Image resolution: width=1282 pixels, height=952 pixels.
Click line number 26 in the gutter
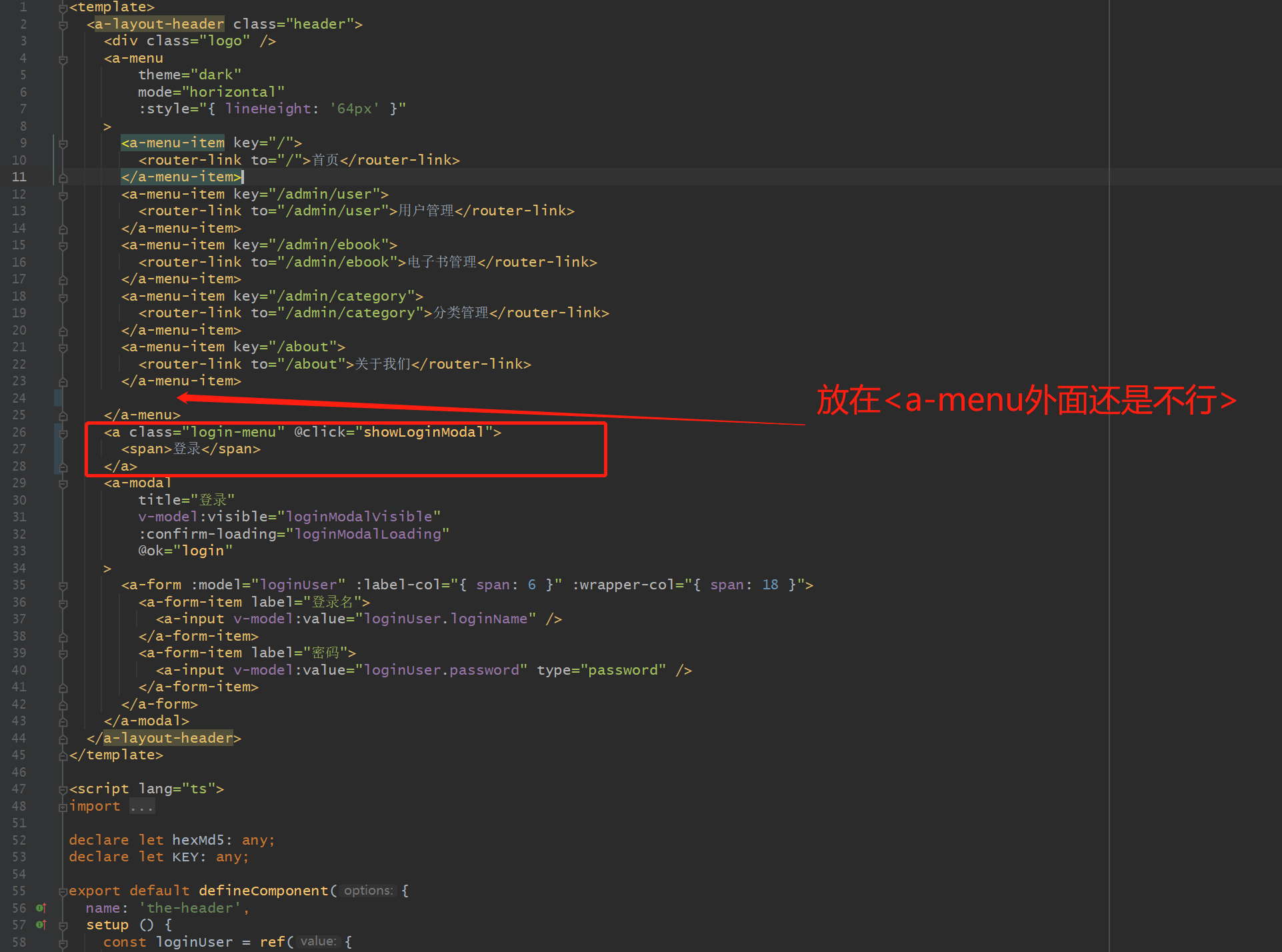pyautogui.click(x=19, y=433)
